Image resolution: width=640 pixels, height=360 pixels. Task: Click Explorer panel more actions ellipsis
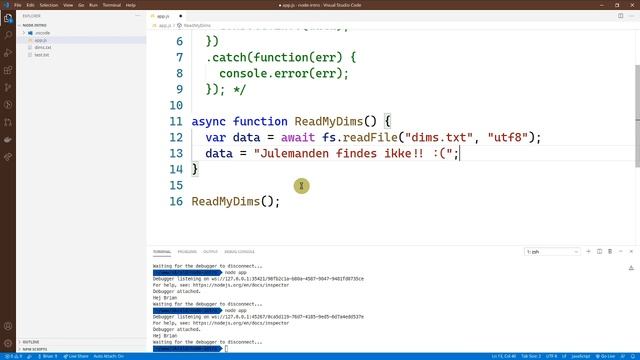pos(138,16)
